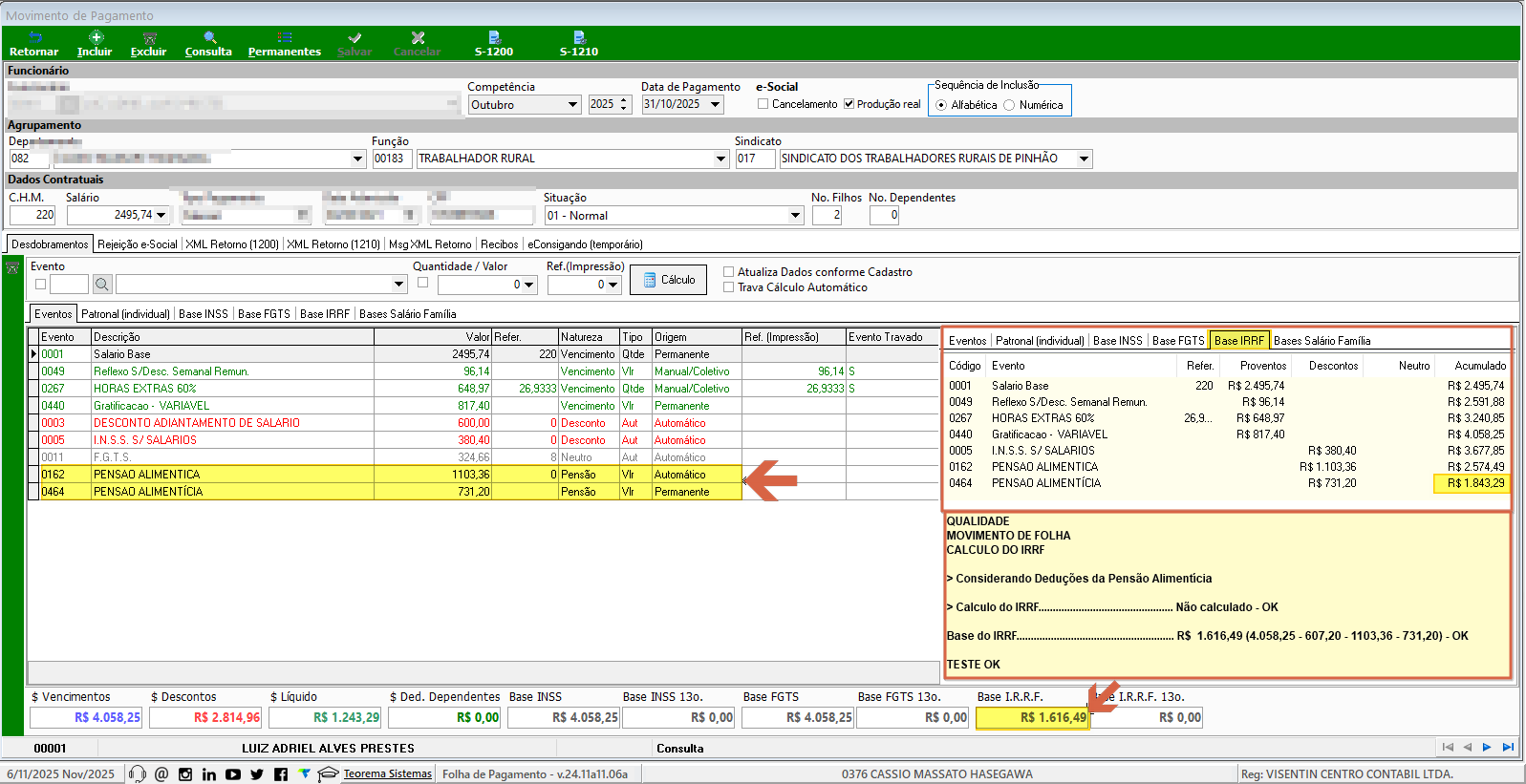1526x784 pixels.
Task: Click the Incluir plus icon
Action: coord(96,38)
